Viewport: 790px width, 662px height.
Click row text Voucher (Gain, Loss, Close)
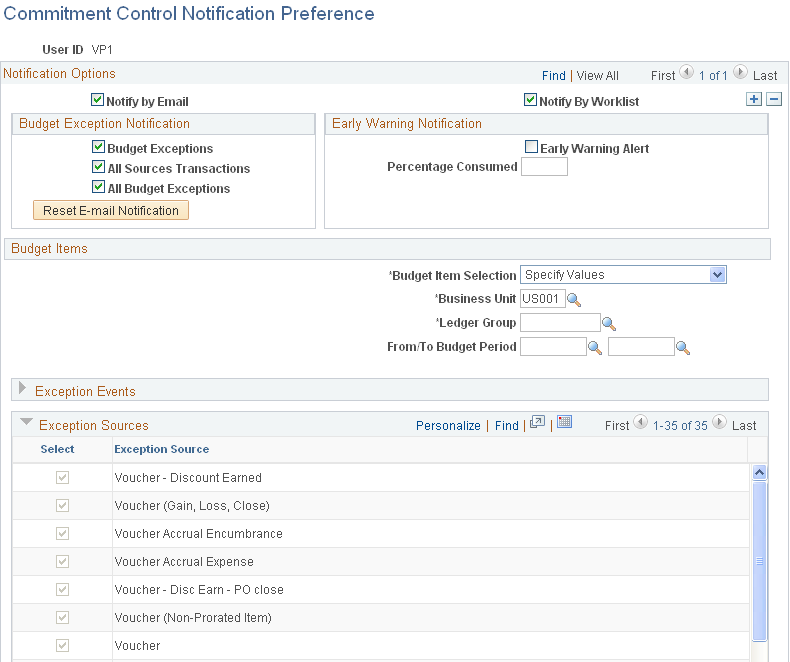pyautogui.click(x=192, y=506)
